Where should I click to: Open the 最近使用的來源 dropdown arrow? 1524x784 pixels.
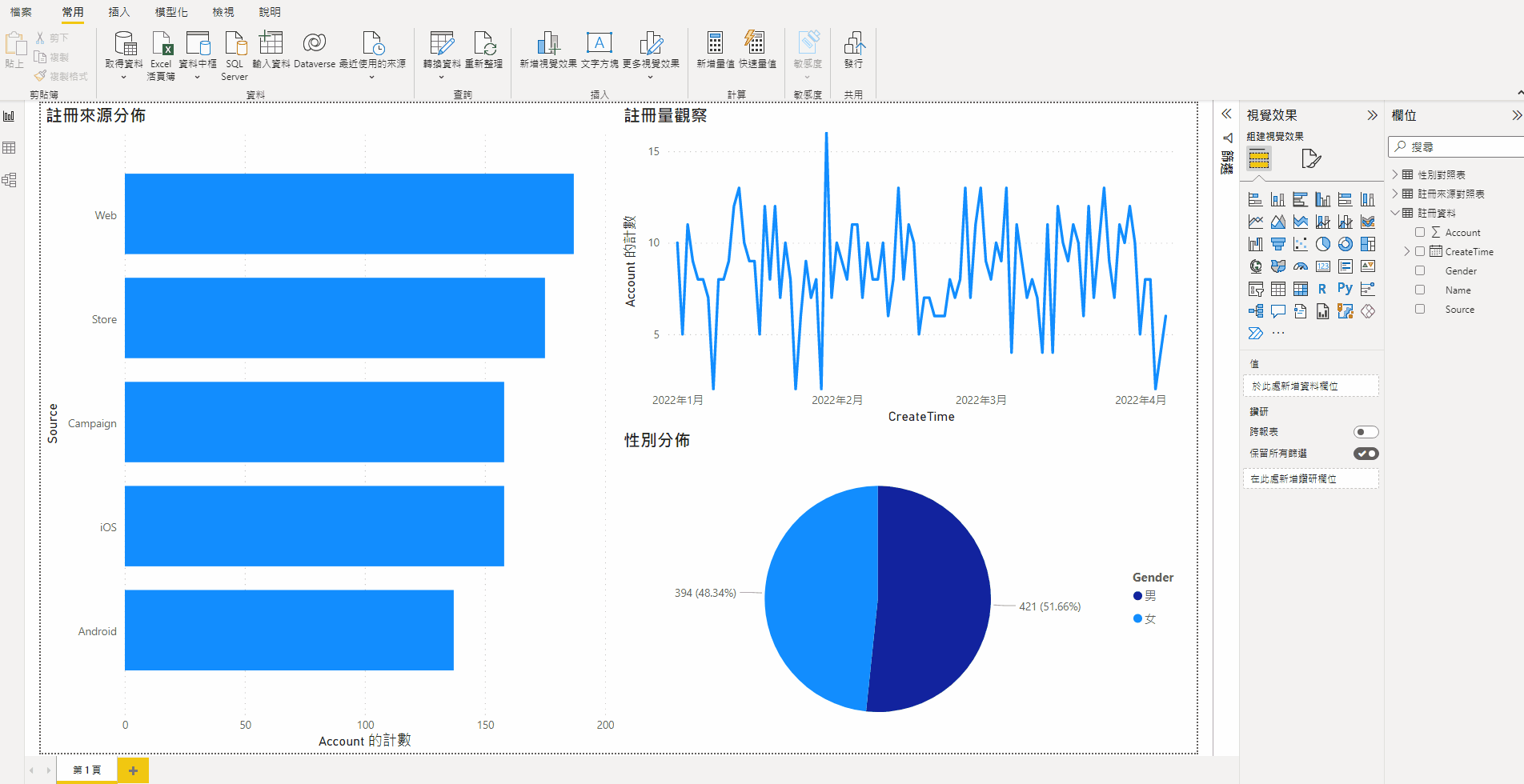pyautogui.click(x=372, y=78)
